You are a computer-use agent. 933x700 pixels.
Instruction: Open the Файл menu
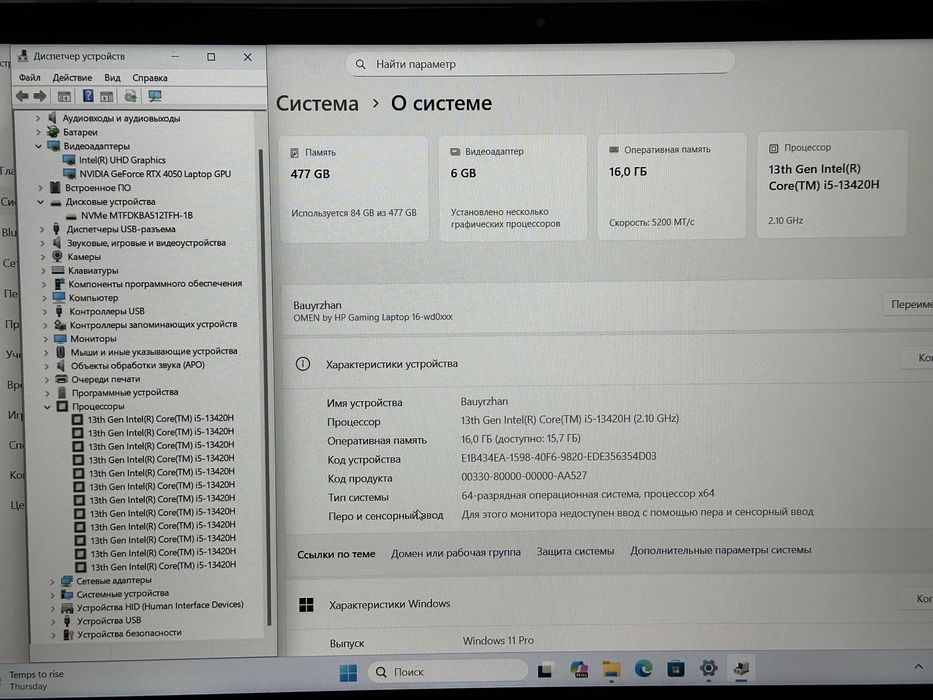(x=29, y=77)
